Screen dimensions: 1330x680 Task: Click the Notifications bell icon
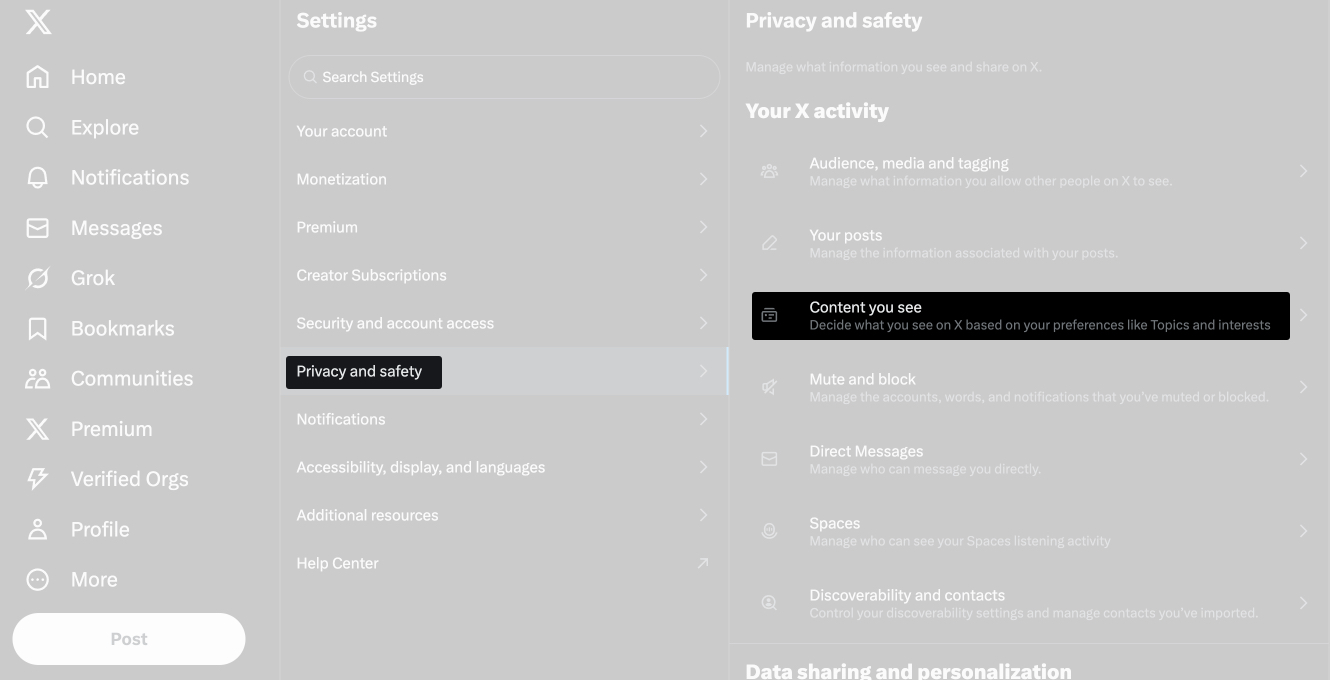(37, 177)
